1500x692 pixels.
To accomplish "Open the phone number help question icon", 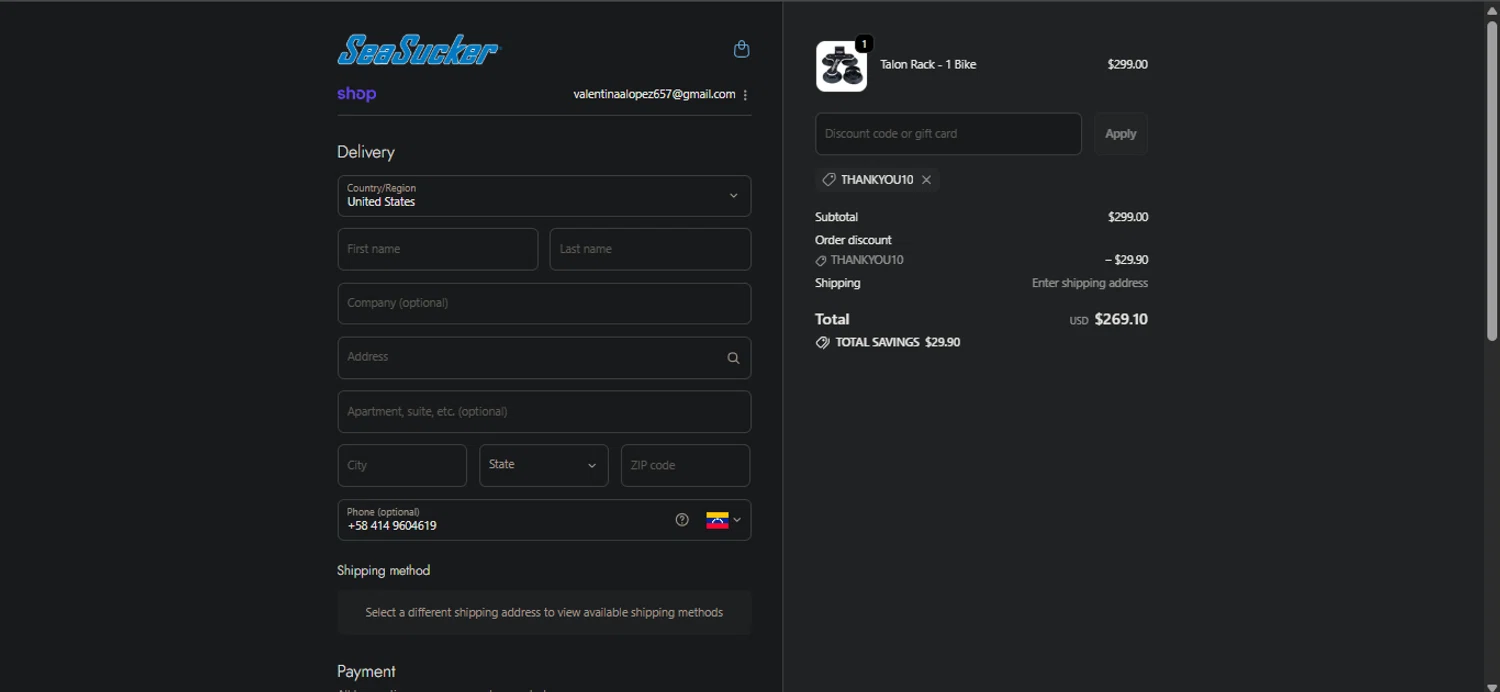I will pos(682,520).
